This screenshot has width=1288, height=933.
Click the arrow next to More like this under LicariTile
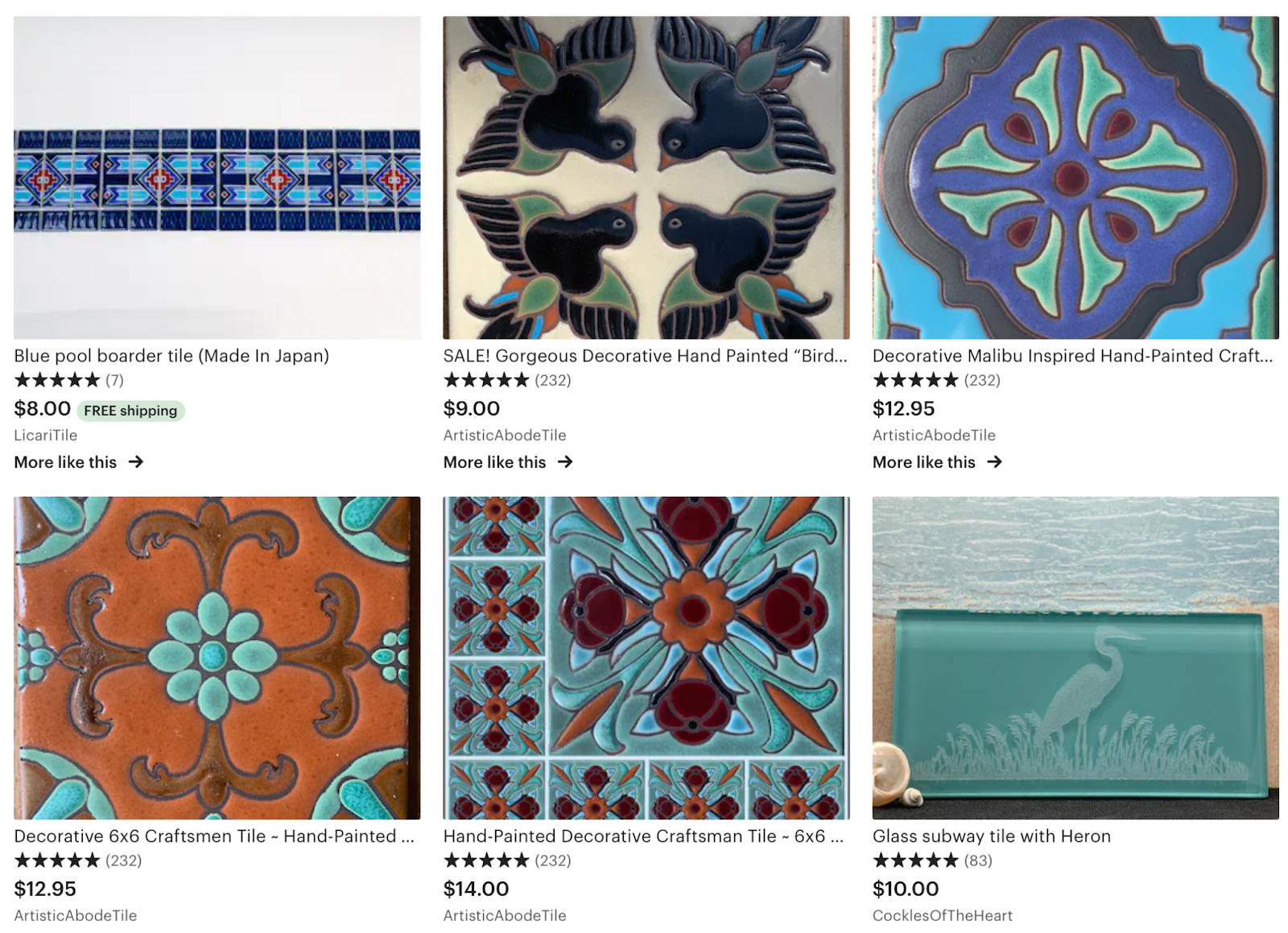coord(136,462)
